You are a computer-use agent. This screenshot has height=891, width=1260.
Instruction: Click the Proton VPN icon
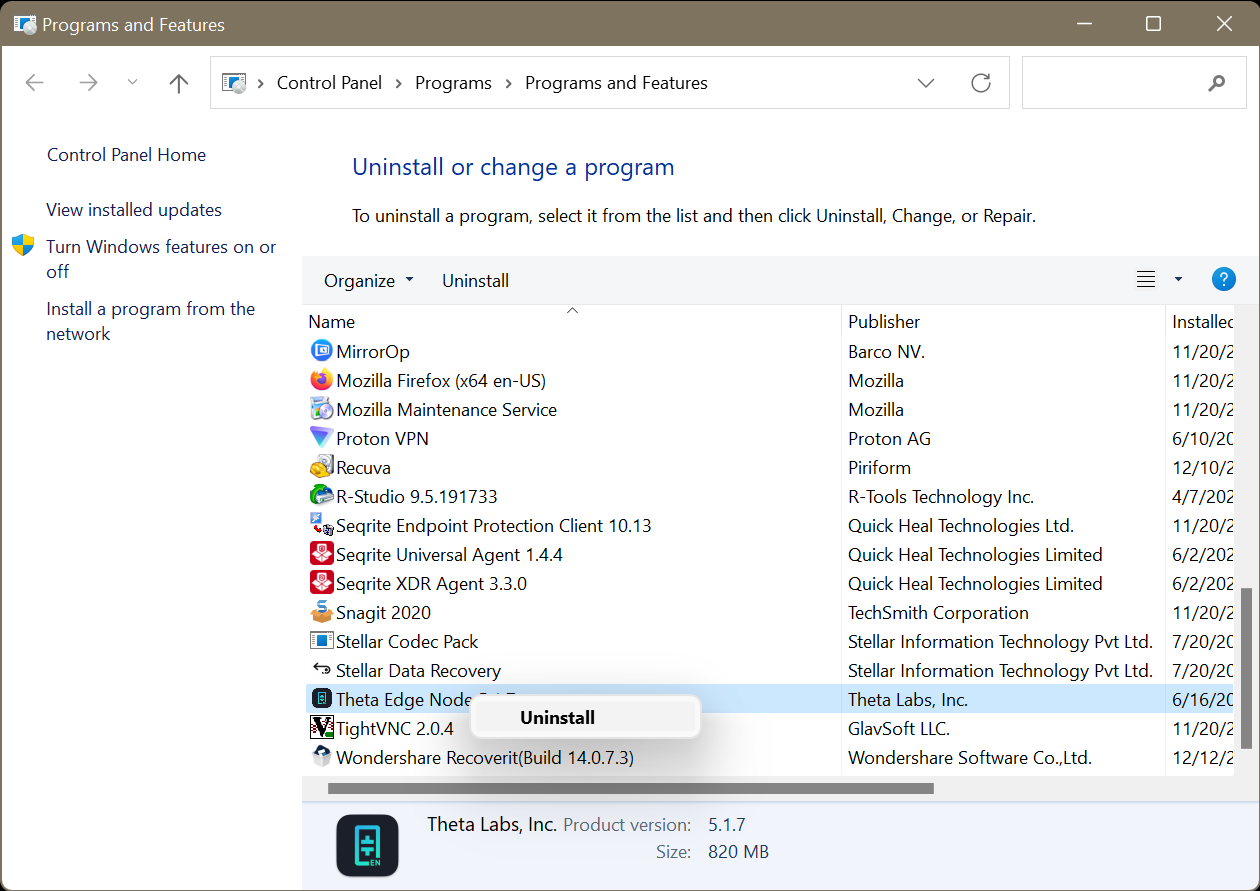coord(321,438)
